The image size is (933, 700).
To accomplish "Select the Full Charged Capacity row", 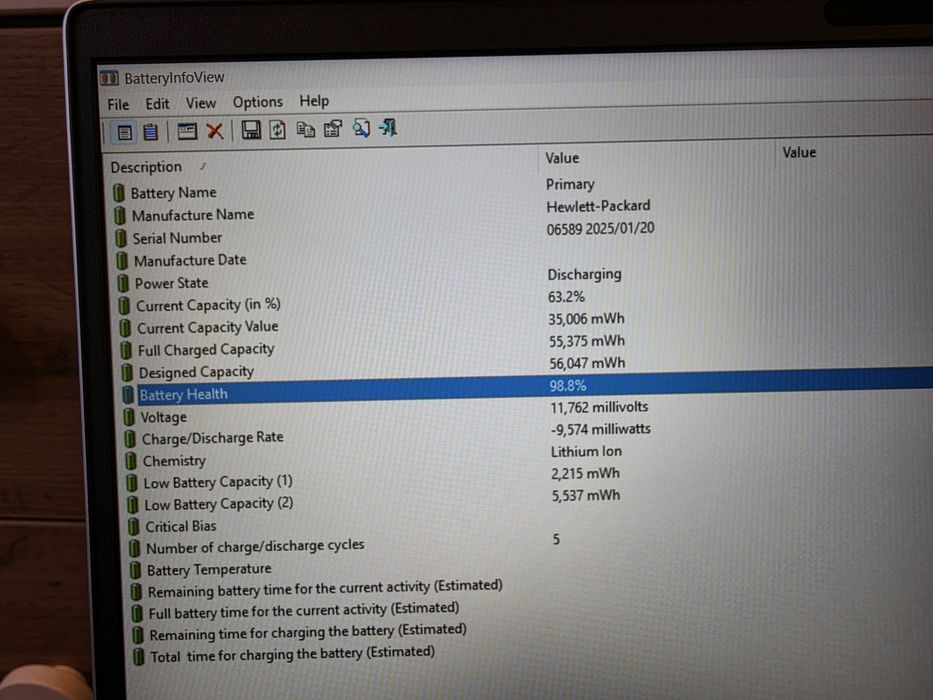I will [206, 350].
